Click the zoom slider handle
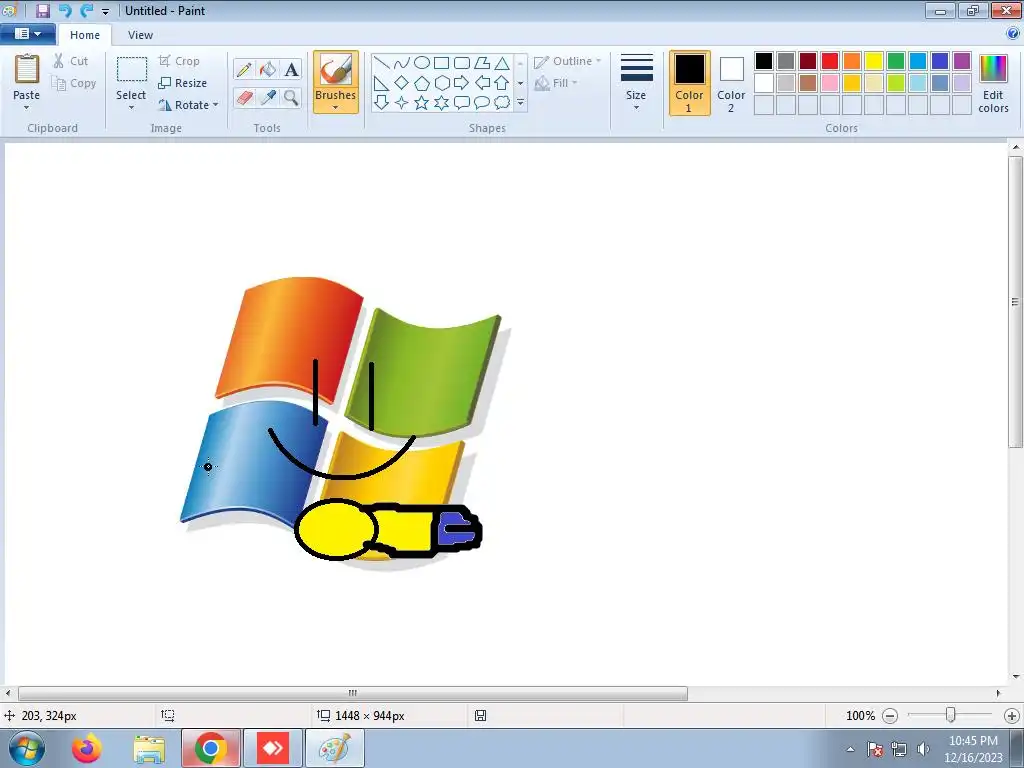 (951, 715)
